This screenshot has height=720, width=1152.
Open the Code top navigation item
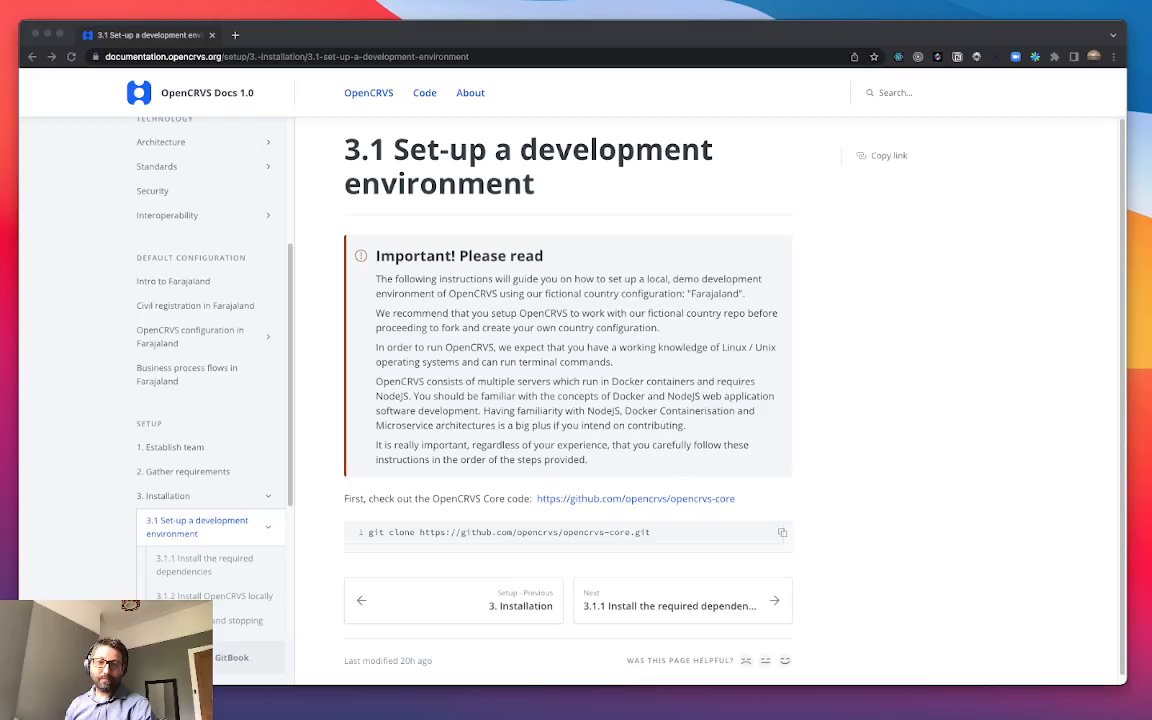tap(425, 93)
